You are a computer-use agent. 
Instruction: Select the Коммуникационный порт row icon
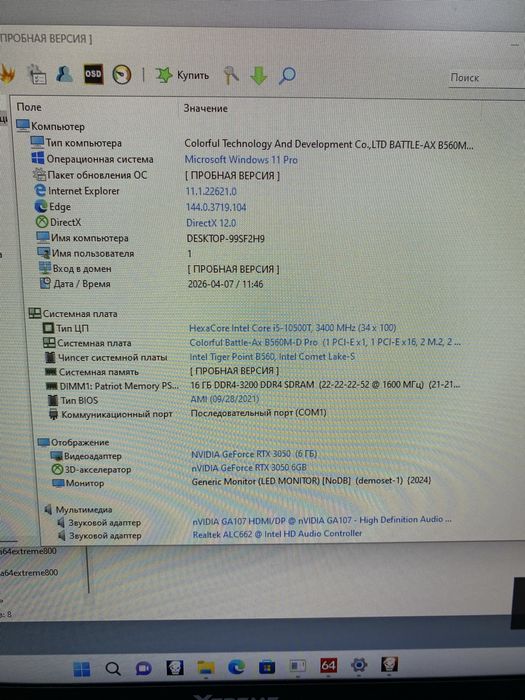point(54,414)
